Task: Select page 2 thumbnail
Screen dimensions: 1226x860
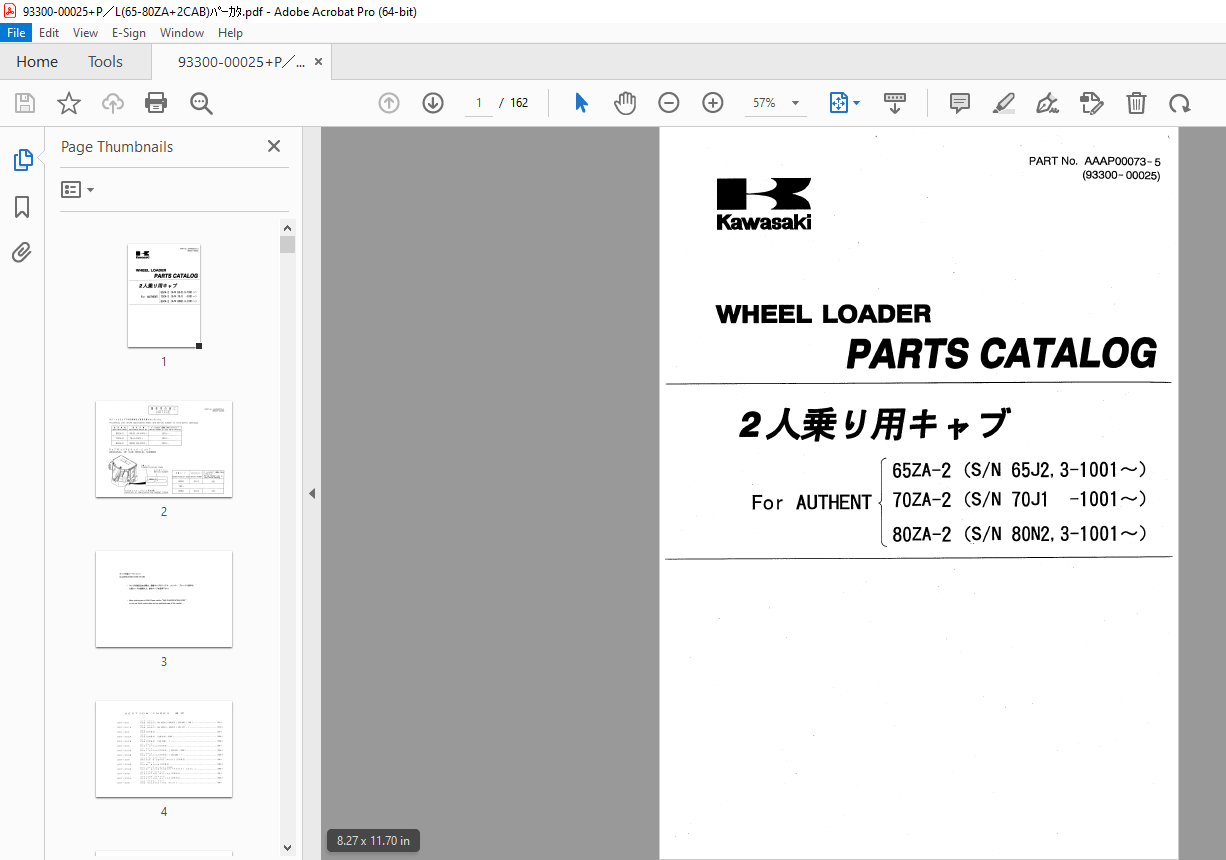Action: (164, 449)
